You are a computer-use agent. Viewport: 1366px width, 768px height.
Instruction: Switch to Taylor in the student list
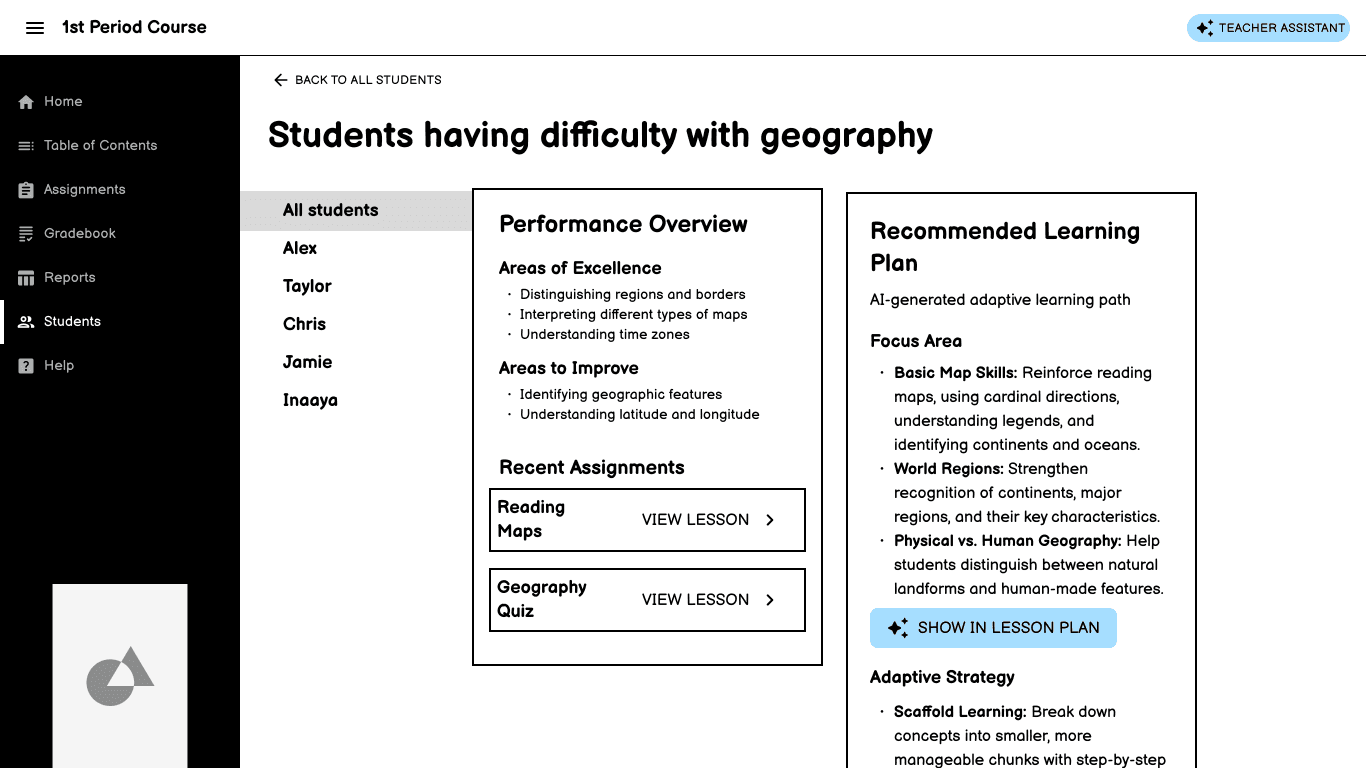(307, 286)
